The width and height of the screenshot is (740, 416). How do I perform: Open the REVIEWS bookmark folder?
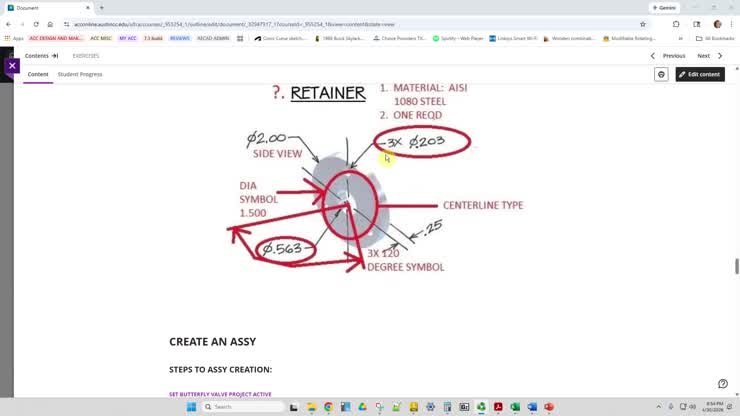(179, 38)
